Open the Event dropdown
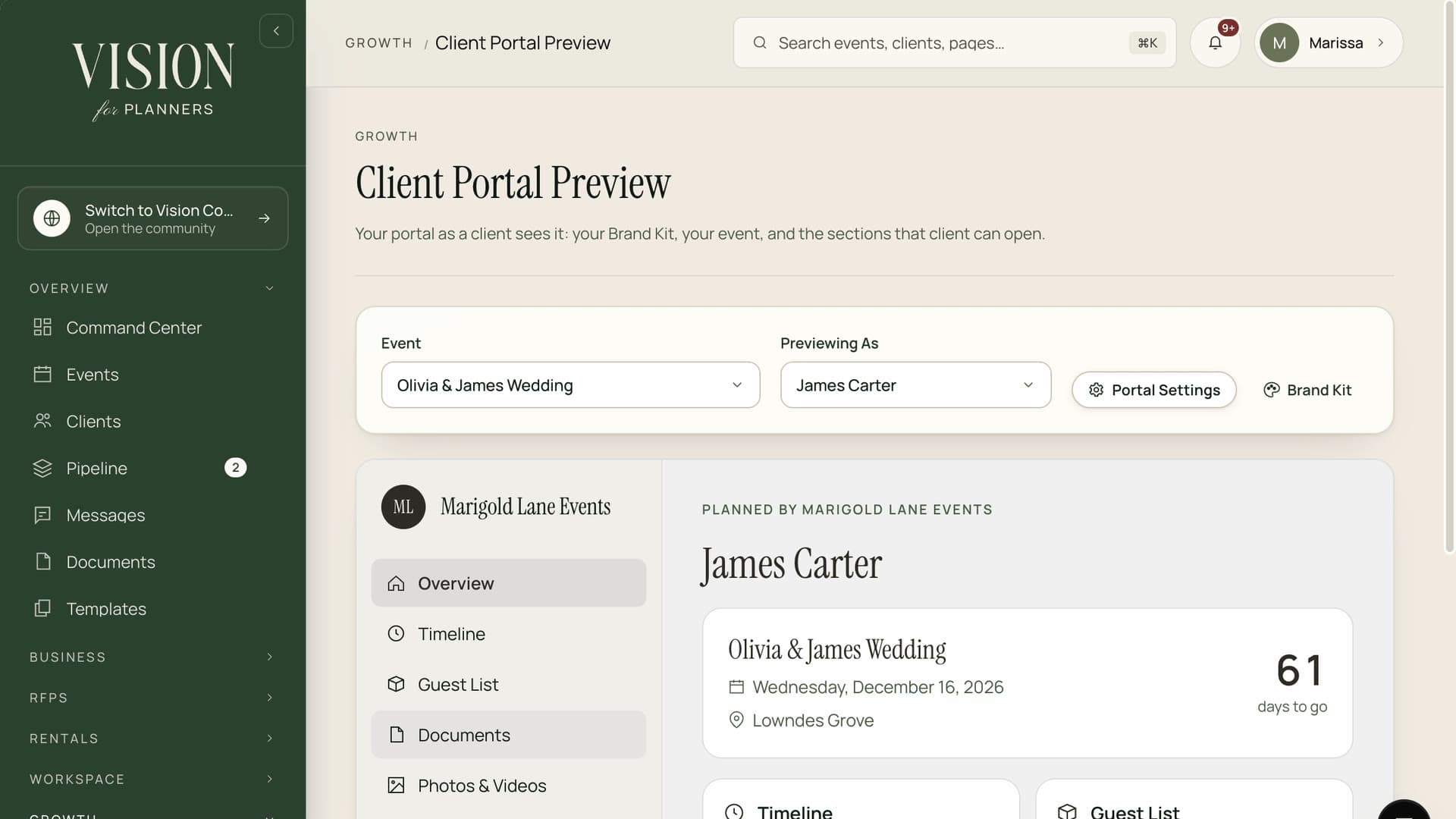Image resolution: width=1456 pixels, height=819 pixels. coord(570,385)
